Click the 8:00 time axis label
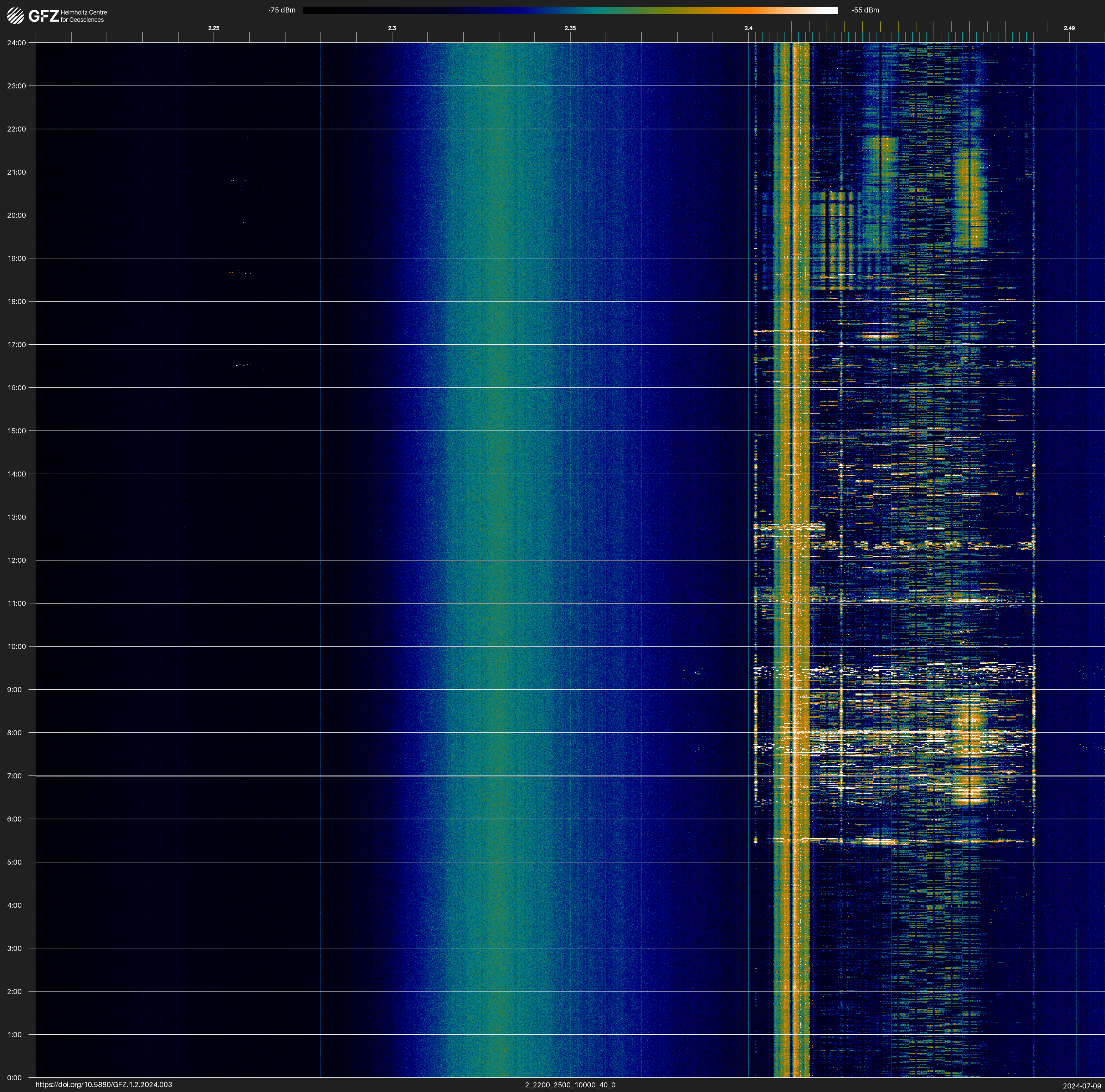 14,732
